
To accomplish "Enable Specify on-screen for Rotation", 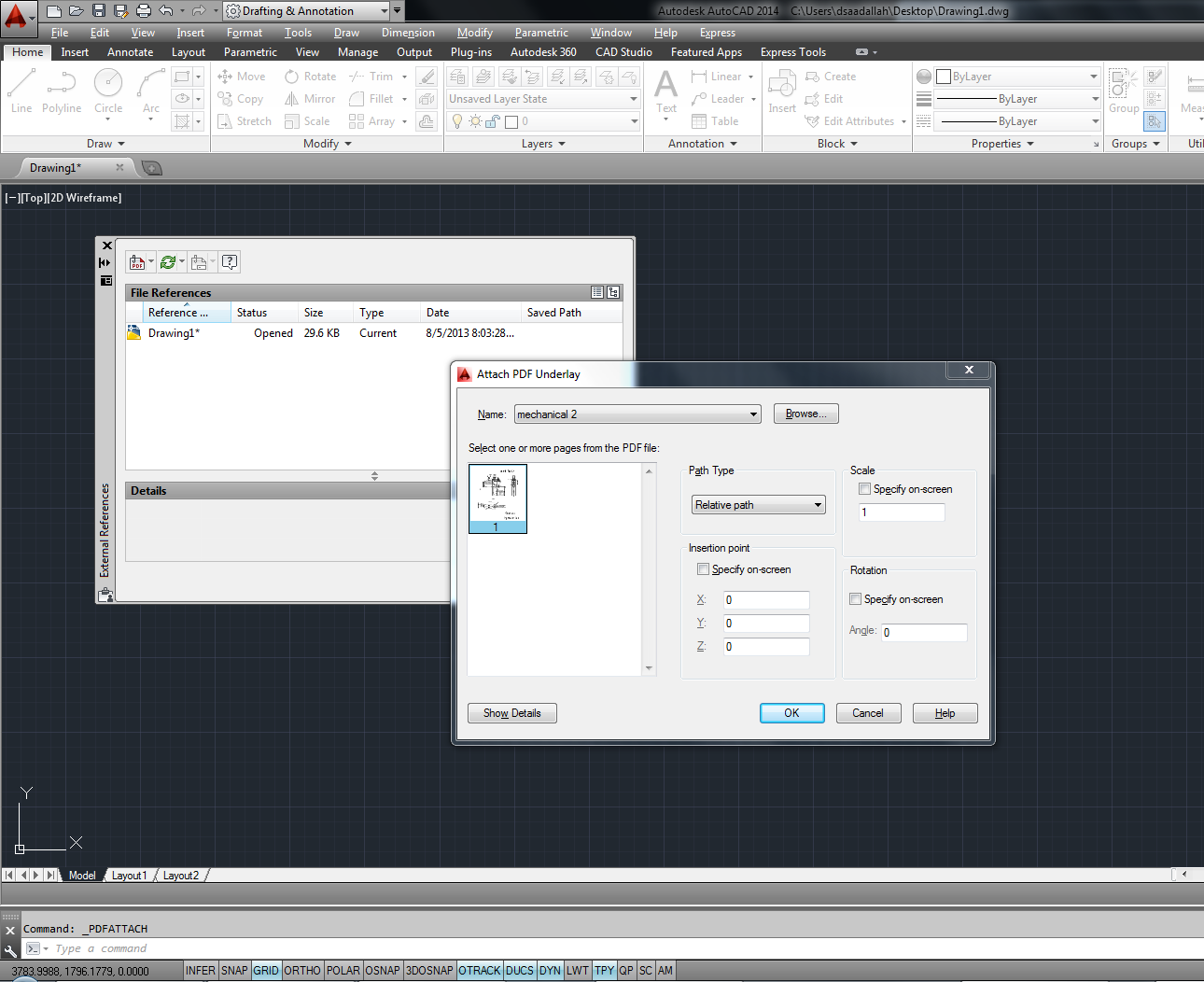I will point(855,599).
